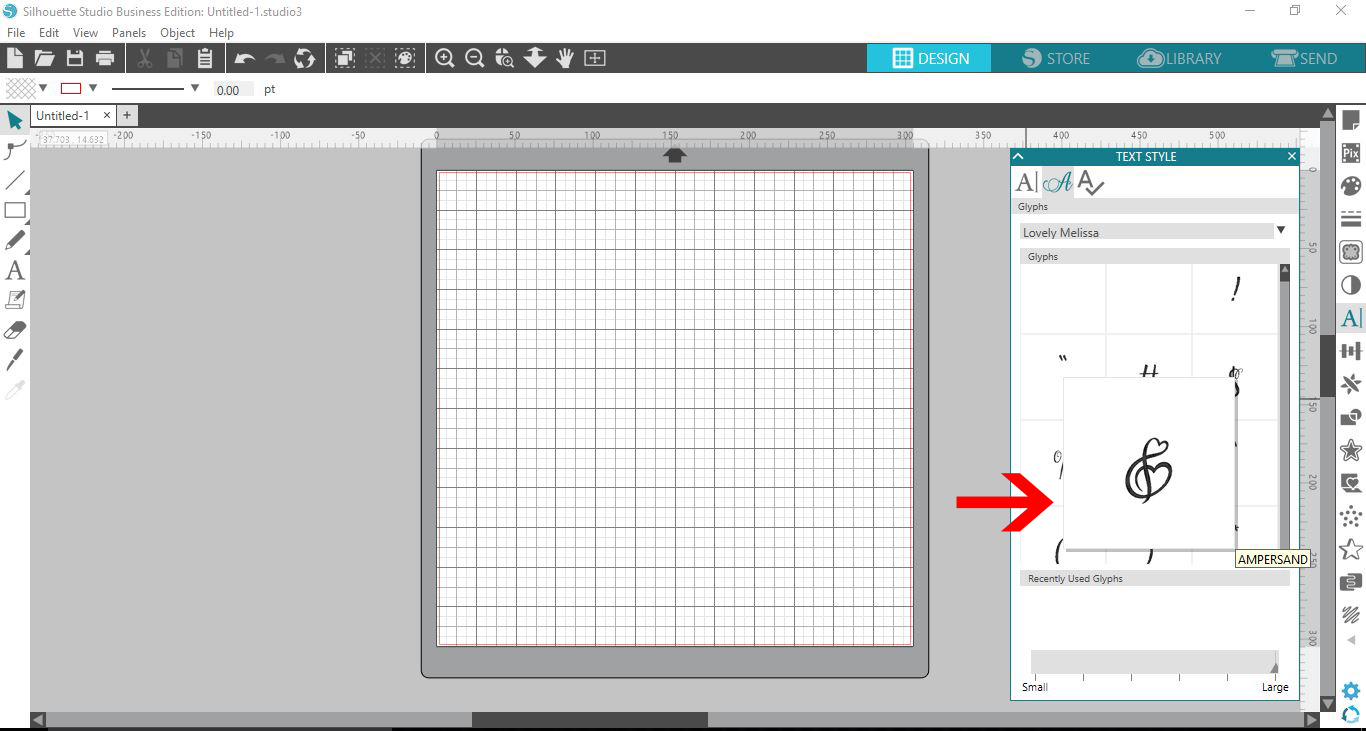
Task: Click the Paste clipboard icon
Action: [x=205, y=58]
